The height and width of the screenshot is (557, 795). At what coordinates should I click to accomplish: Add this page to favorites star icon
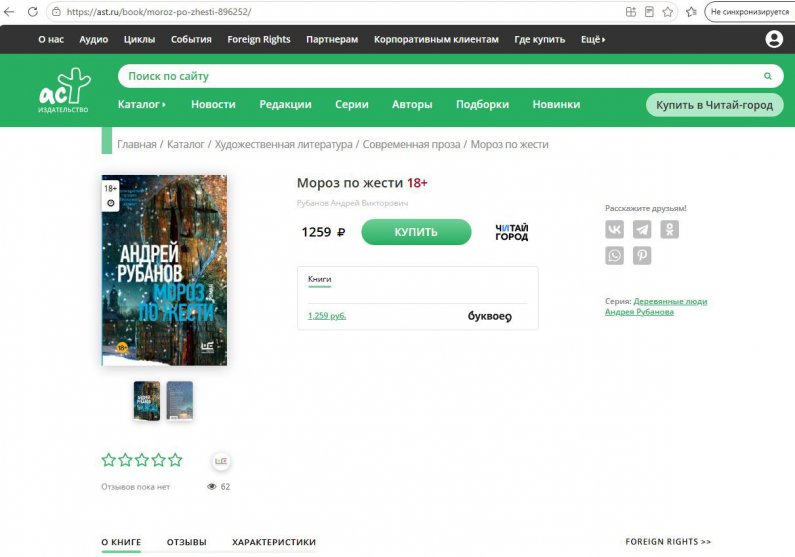[x=668, y=12]
